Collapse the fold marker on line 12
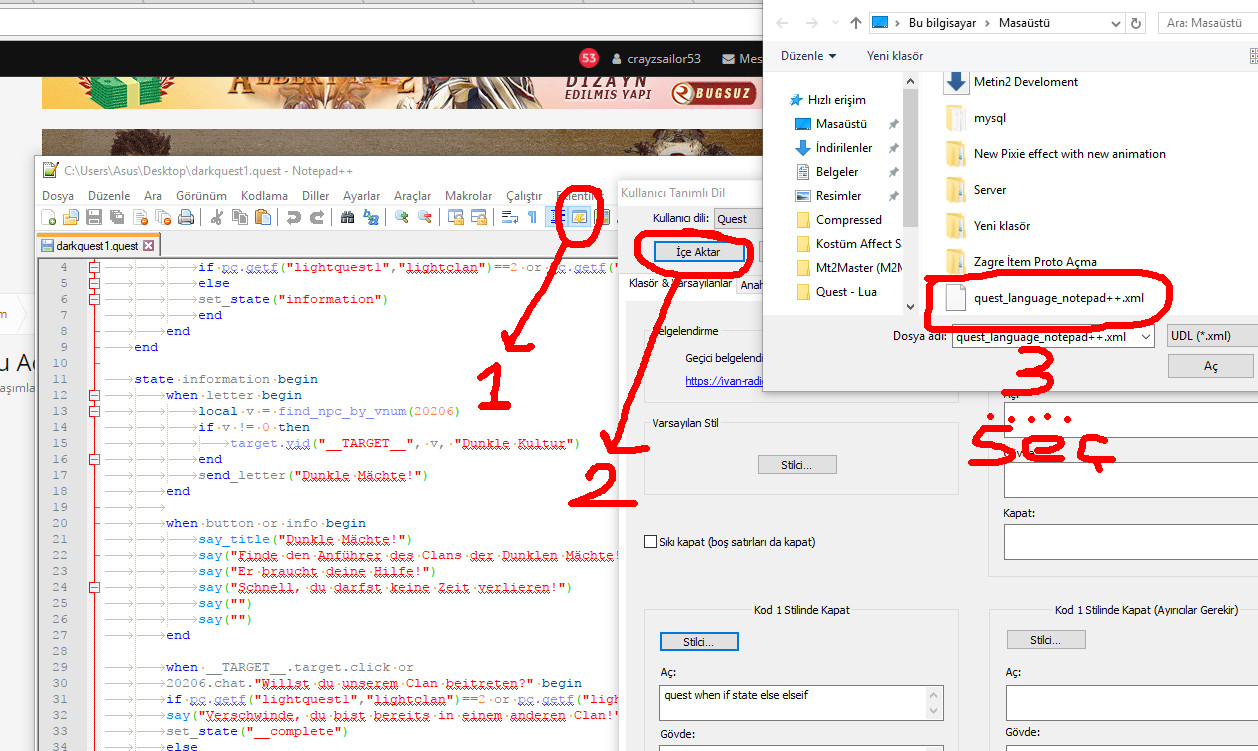 click(94, 395)
